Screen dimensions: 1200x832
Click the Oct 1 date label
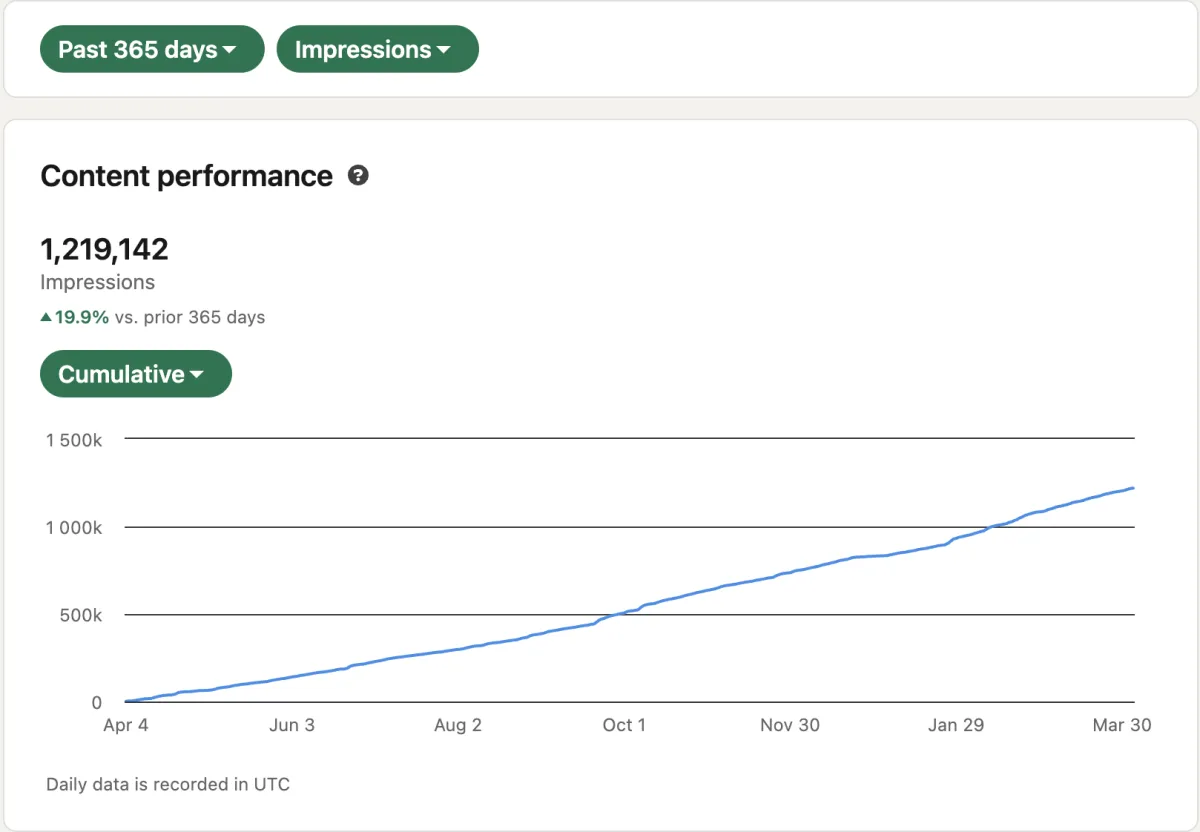624,725
